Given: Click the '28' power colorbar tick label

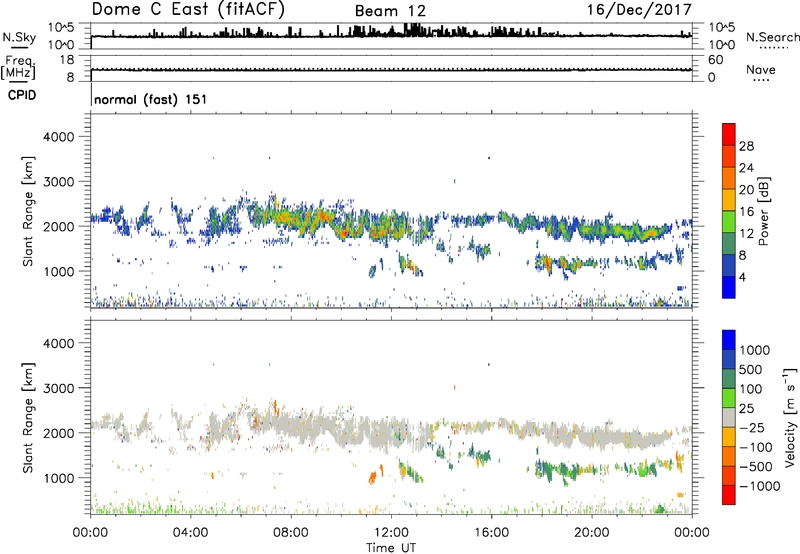Looking at the screenshot, I should click(746, 146).
